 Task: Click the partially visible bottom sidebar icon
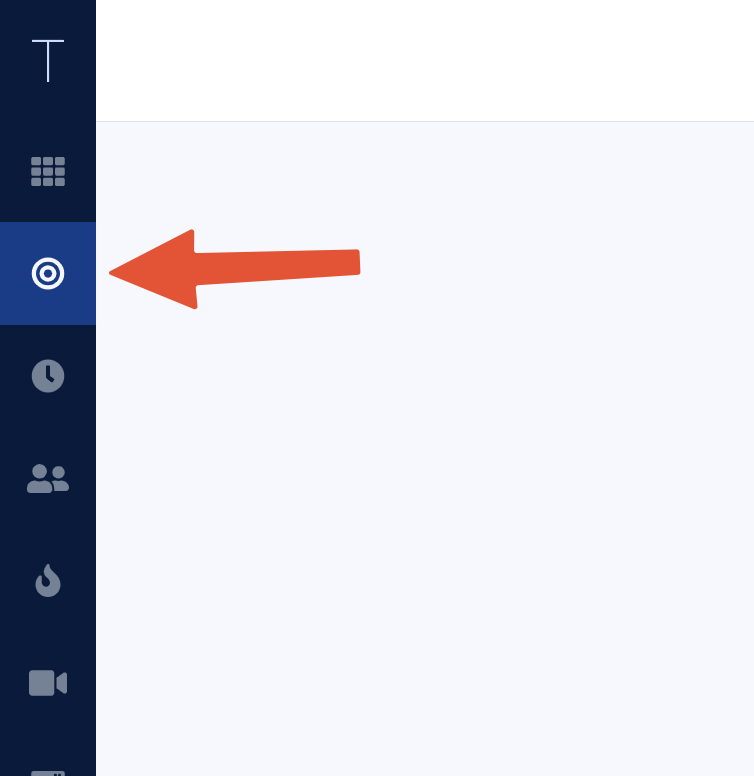point(48,773)
